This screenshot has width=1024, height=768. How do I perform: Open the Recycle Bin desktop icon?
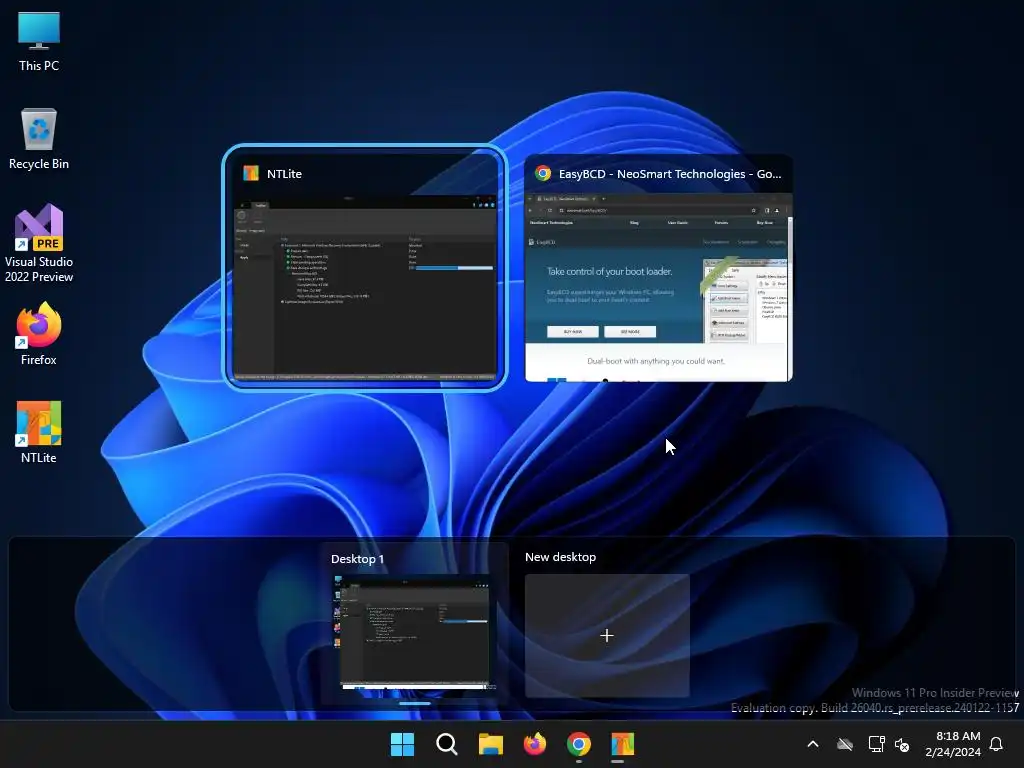coord(39,139)
